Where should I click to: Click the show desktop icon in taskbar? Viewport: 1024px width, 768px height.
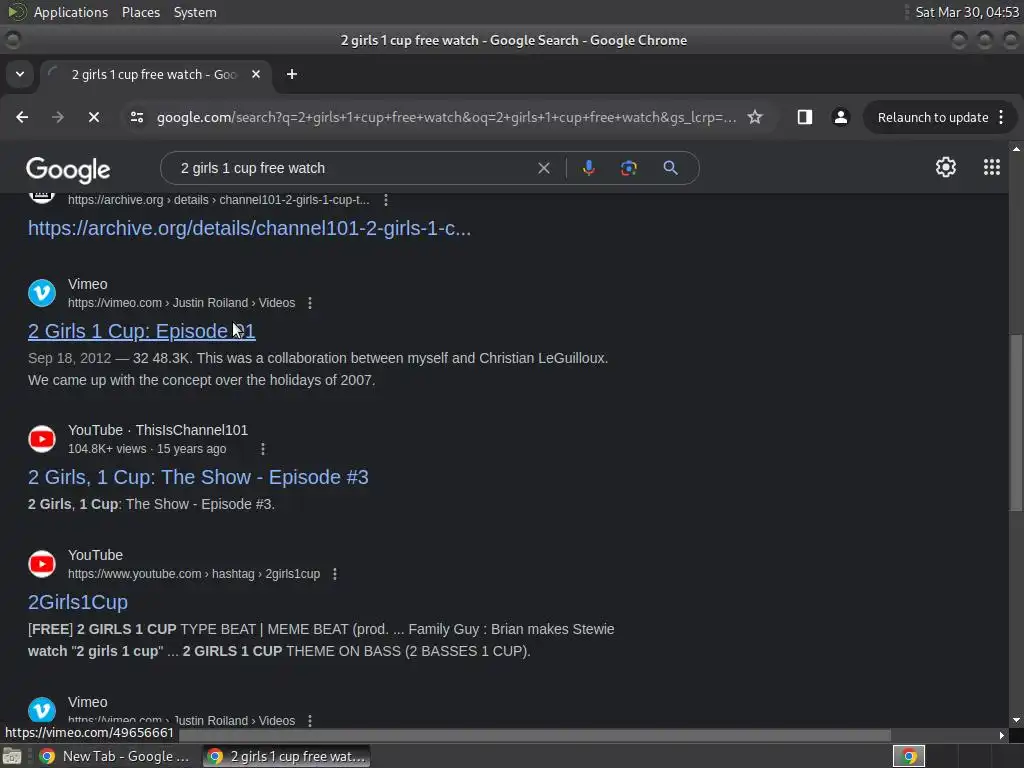(12, 756)
